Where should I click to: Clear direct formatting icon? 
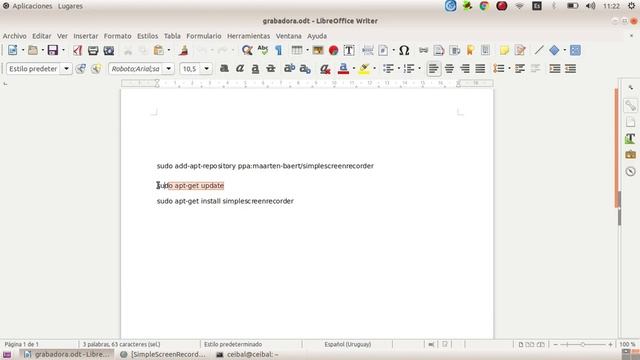(x=325, y=69)
